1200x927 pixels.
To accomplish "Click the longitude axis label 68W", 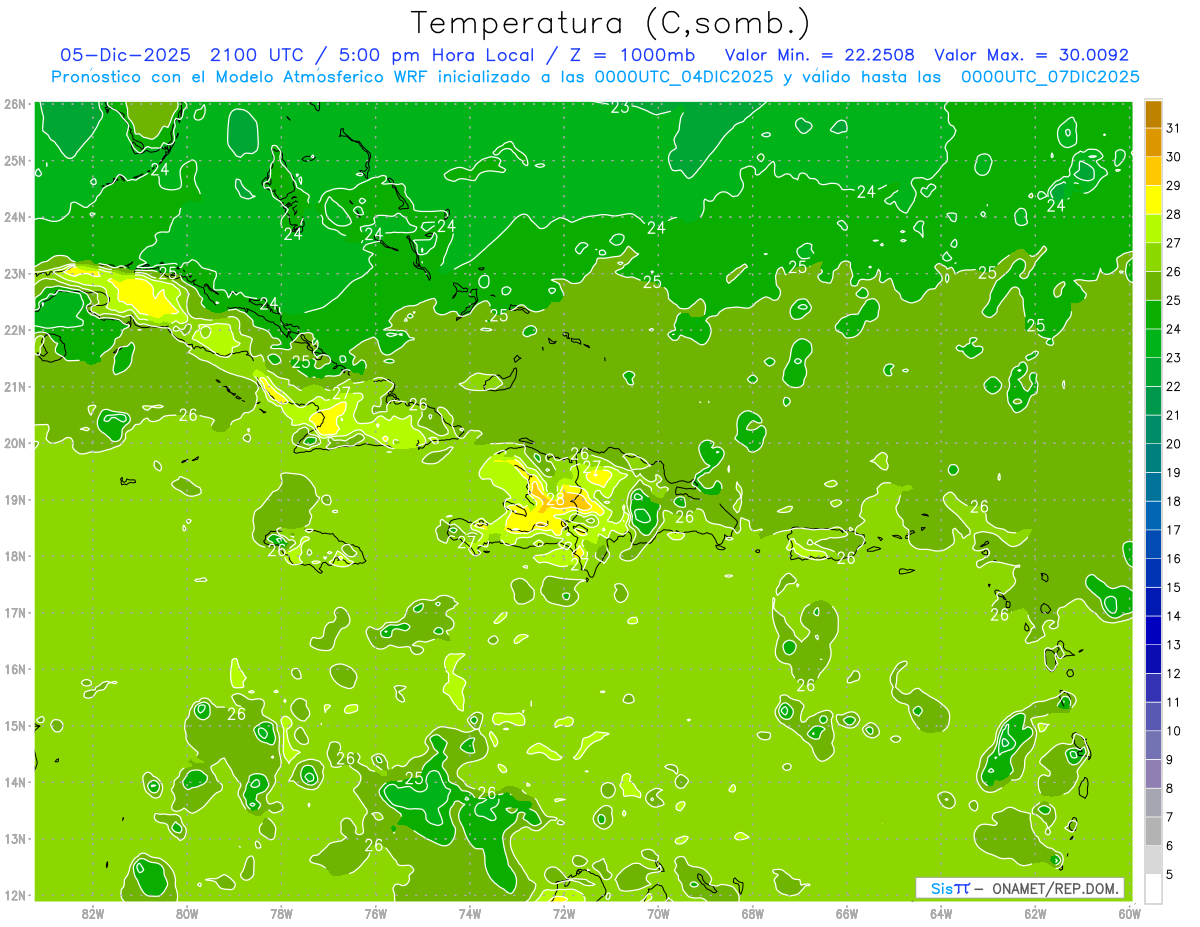I will 752,913.
